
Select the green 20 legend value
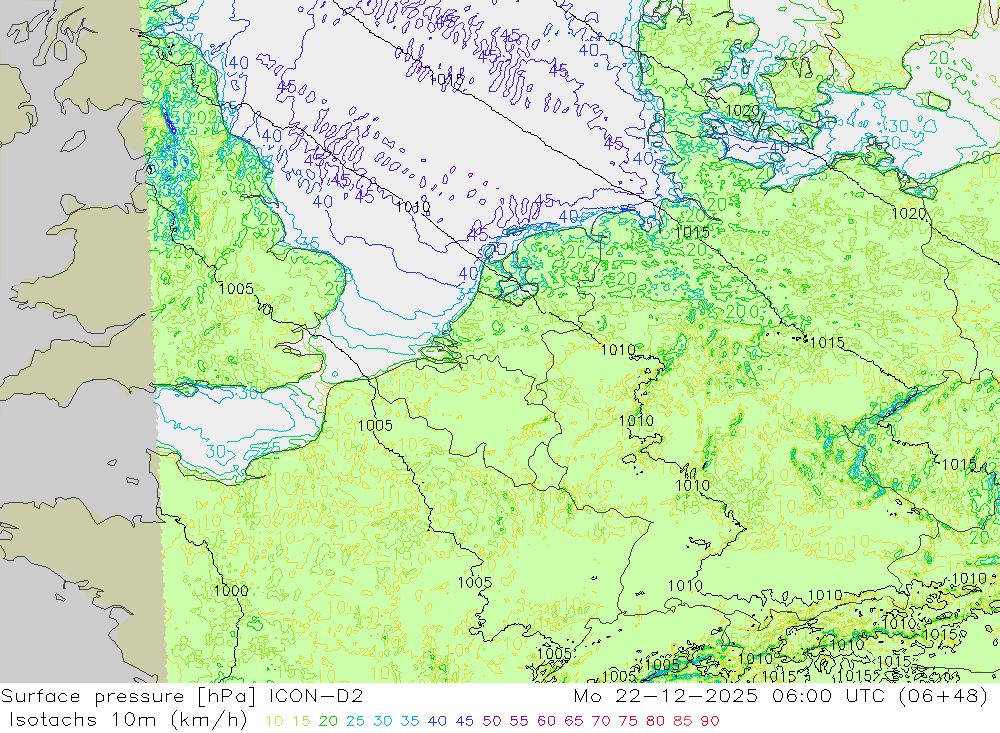[x=328, y=721]
